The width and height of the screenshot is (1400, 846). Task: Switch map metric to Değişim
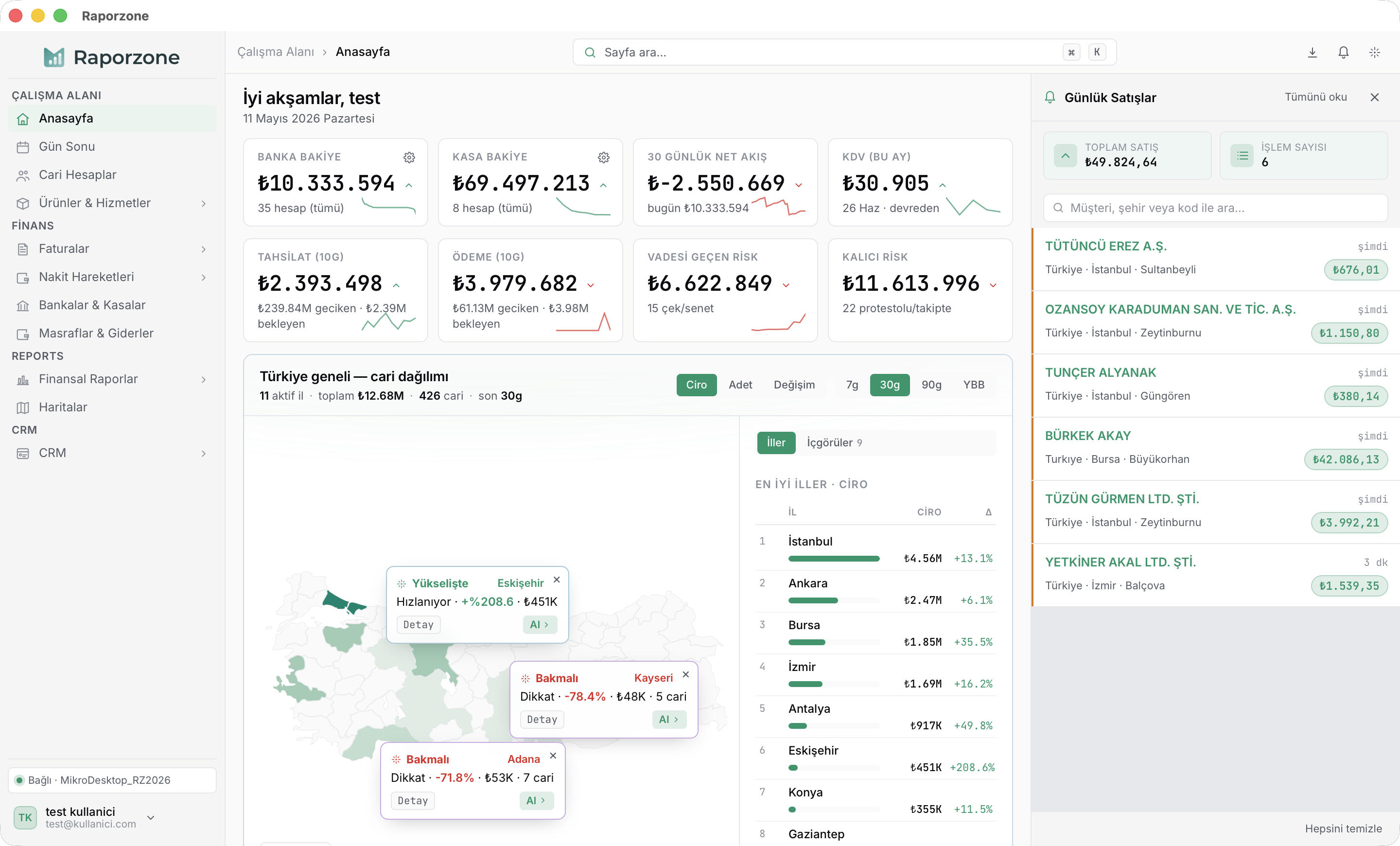[x=794, y=385]
